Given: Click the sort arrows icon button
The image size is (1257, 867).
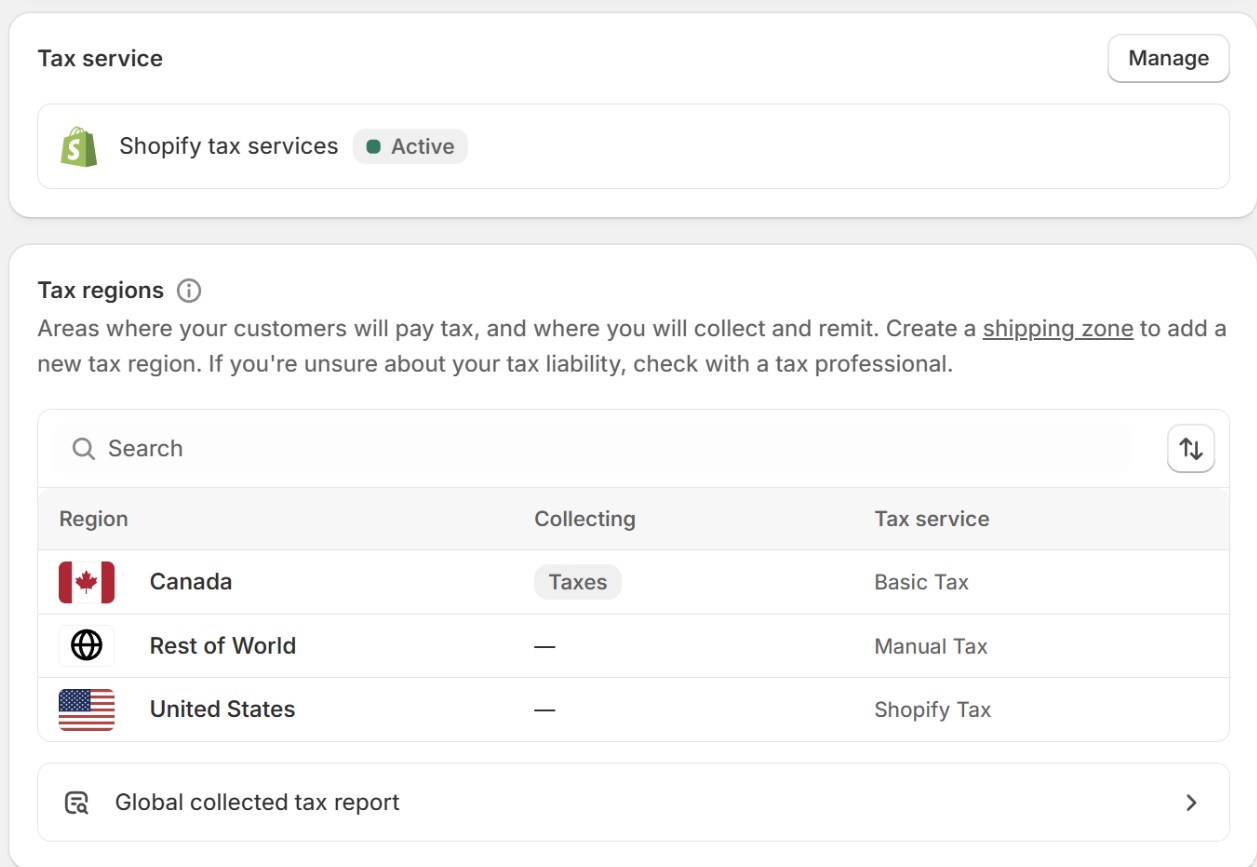Looking at the screenshot, I should 1191,449.
